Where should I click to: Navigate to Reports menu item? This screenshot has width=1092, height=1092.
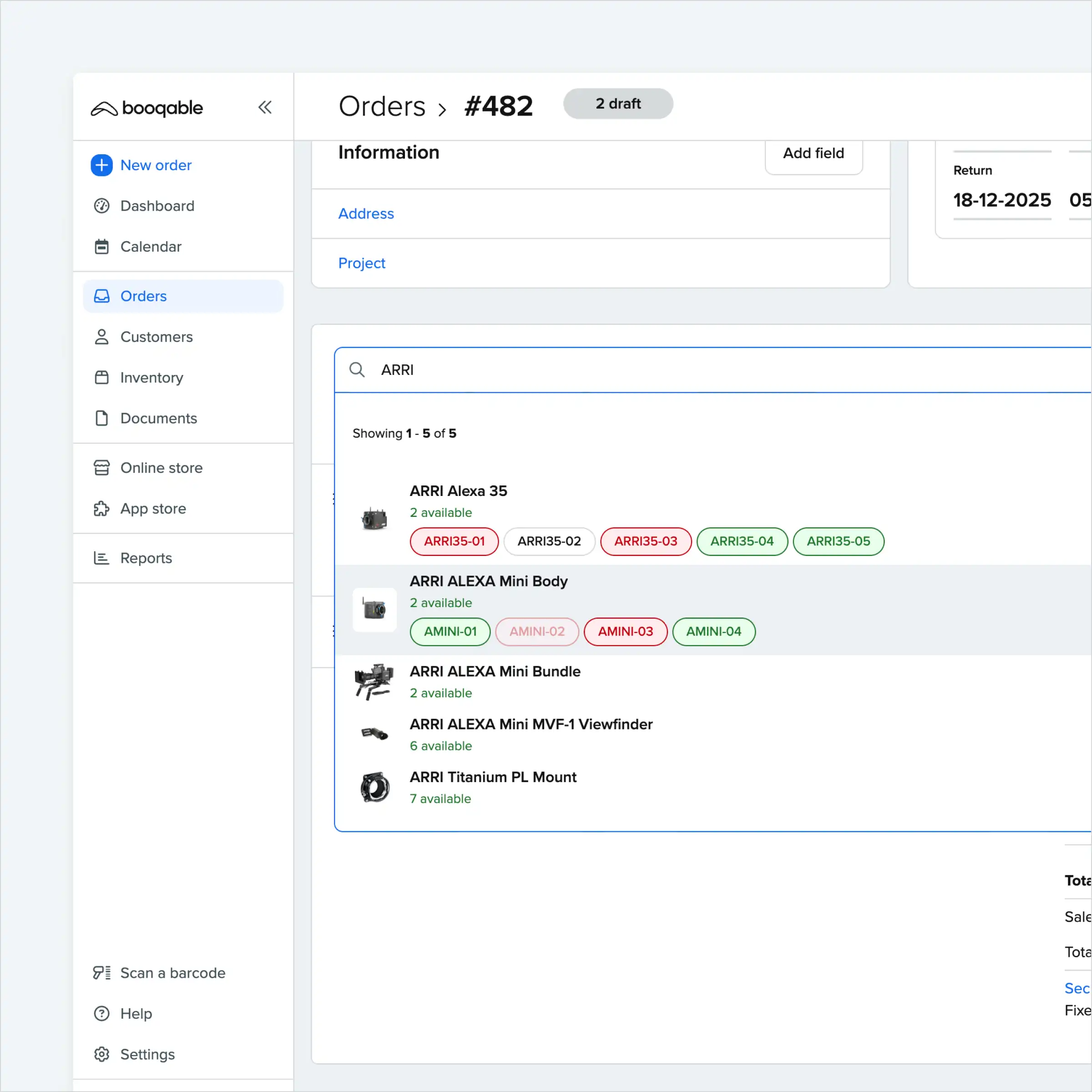pyautogui.click(x=146, y=558)
